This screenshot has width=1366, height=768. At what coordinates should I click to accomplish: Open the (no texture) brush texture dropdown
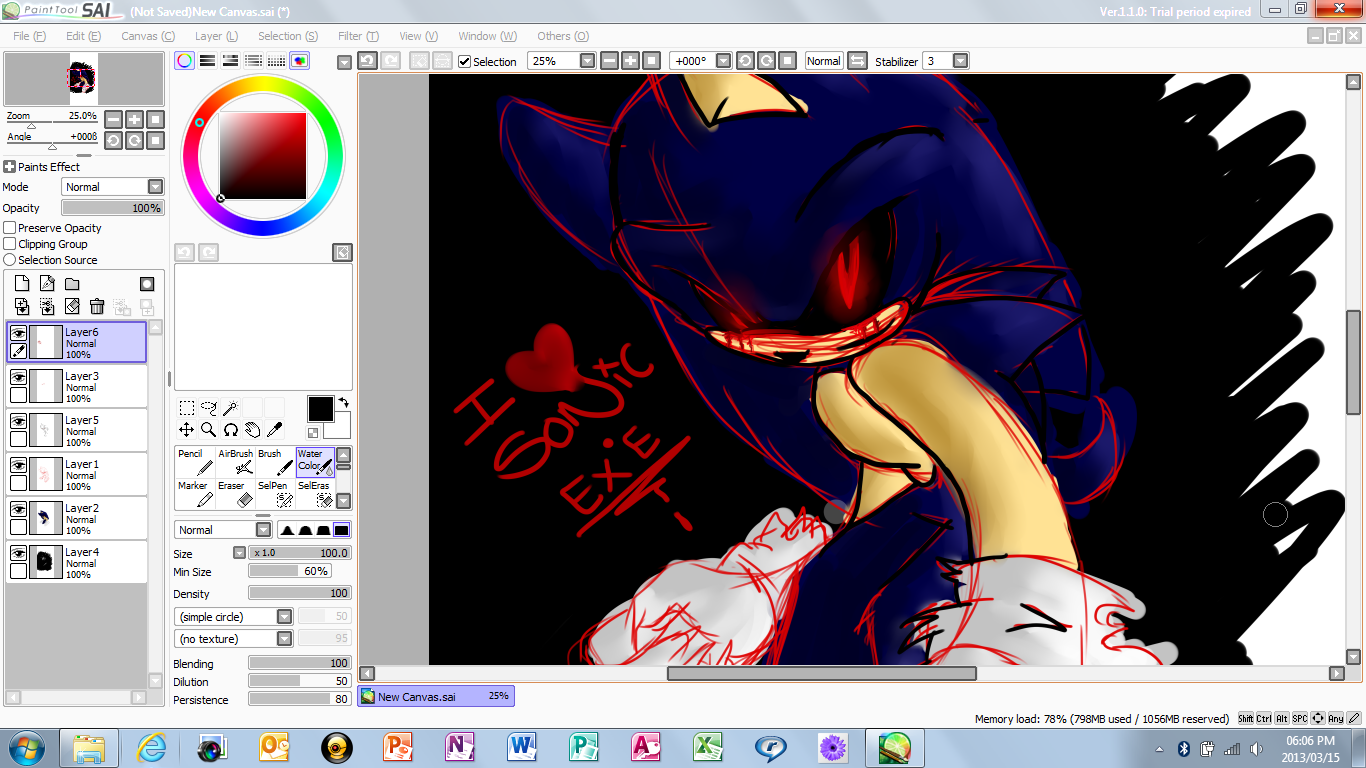point(284,639)
